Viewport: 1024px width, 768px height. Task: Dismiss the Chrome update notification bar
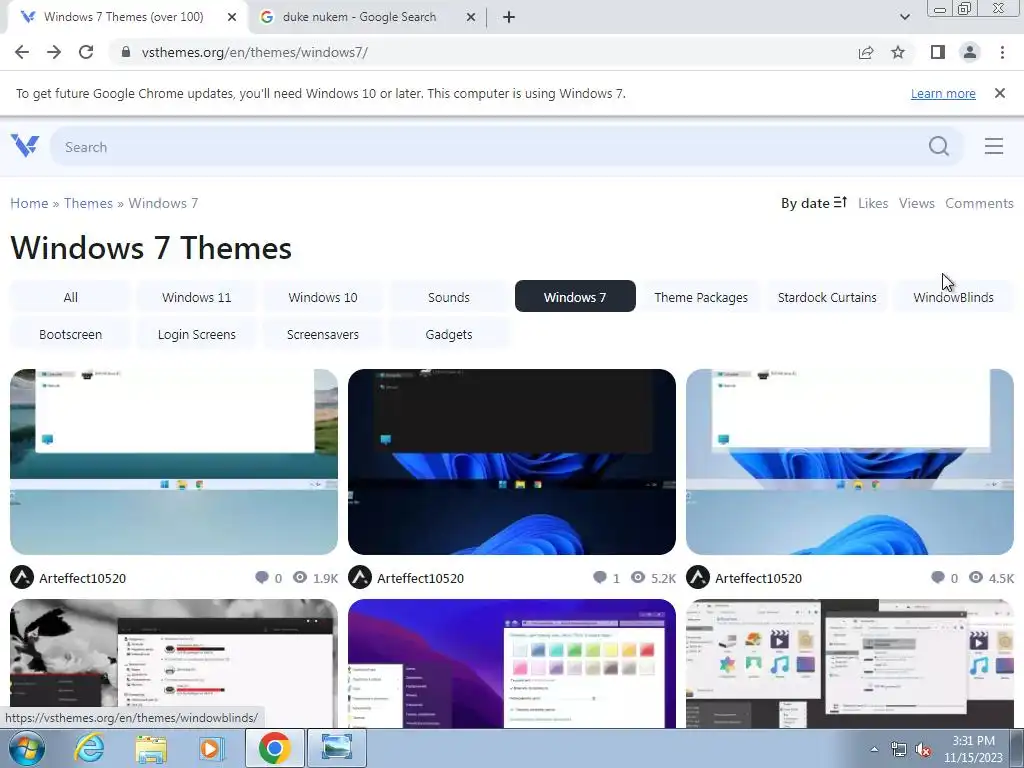tap(999, 93)
